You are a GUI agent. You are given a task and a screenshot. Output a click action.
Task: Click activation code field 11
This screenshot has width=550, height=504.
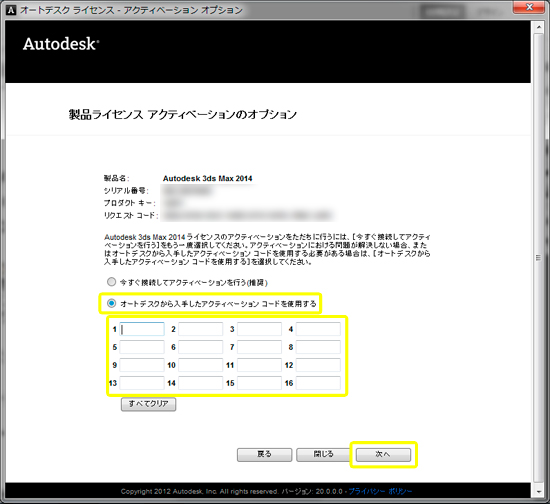pos(260,365)
